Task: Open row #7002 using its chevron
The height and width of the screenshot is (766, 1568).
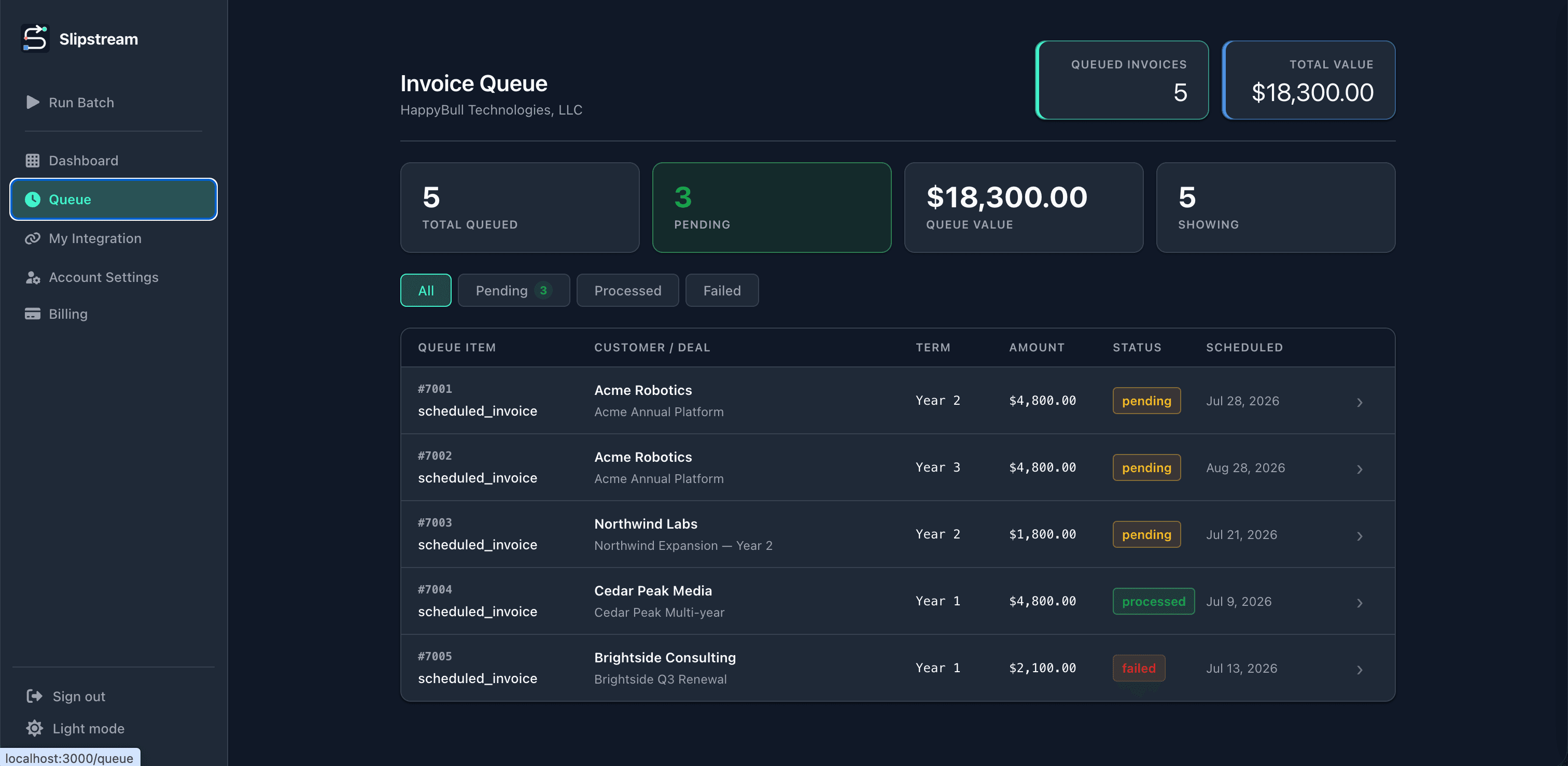Action: coord(1359,469)
